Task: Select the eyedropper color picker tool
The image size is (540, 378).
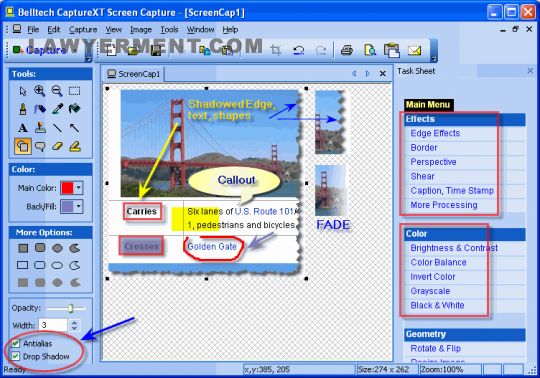Action: [x=57, y=109]
